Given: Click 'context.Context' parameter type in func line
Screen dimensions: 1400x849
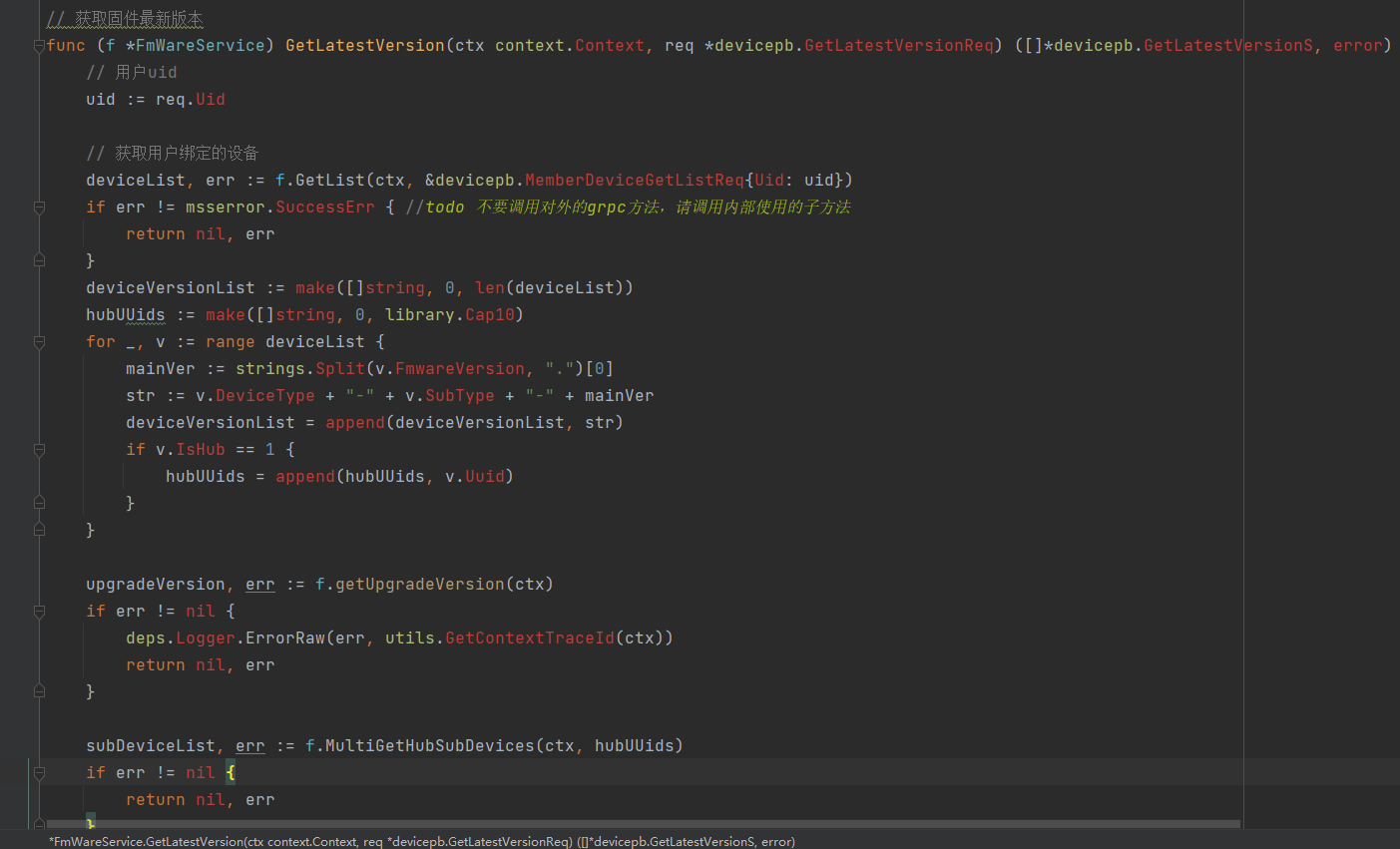Looking at the screenshot, I should 570,46.
